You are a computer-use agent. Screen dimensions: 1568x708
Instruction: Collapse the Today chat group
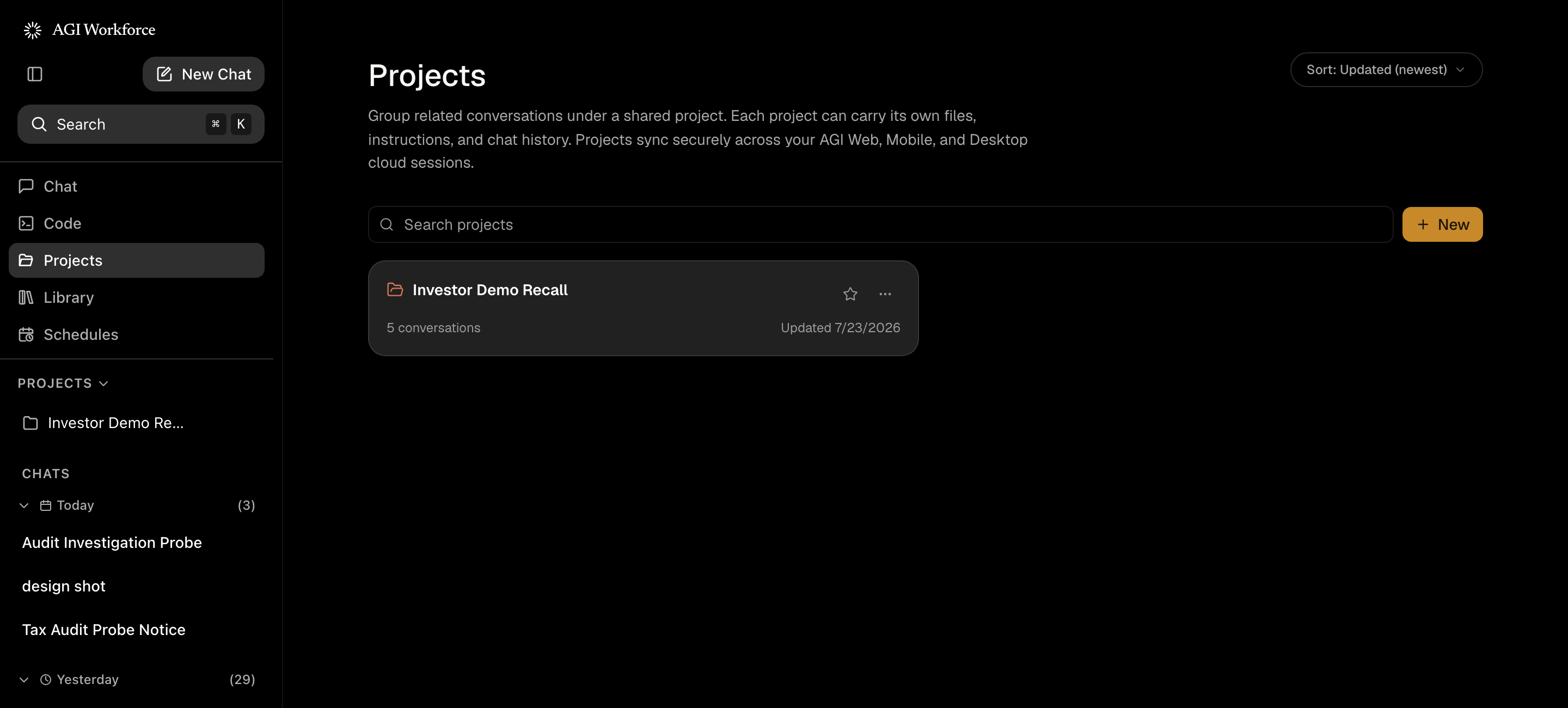coord(24,506)
